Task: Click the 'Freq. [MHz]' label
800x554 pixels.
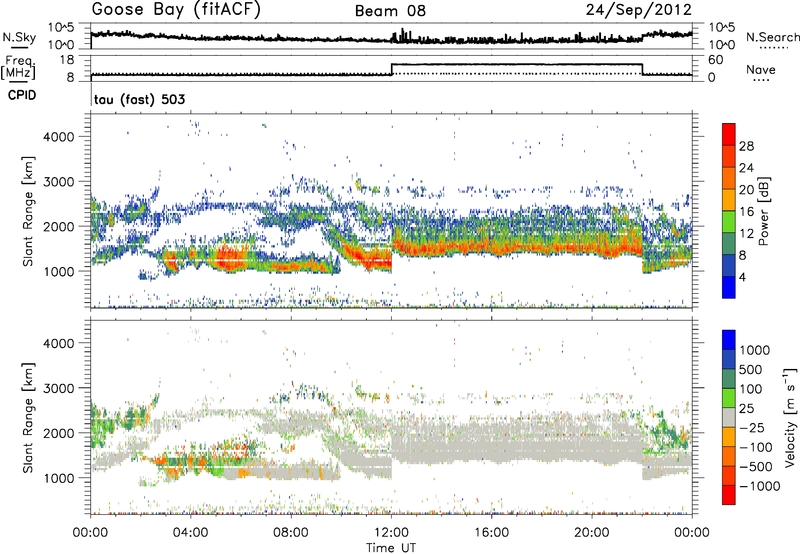Action: coord(18,67)
